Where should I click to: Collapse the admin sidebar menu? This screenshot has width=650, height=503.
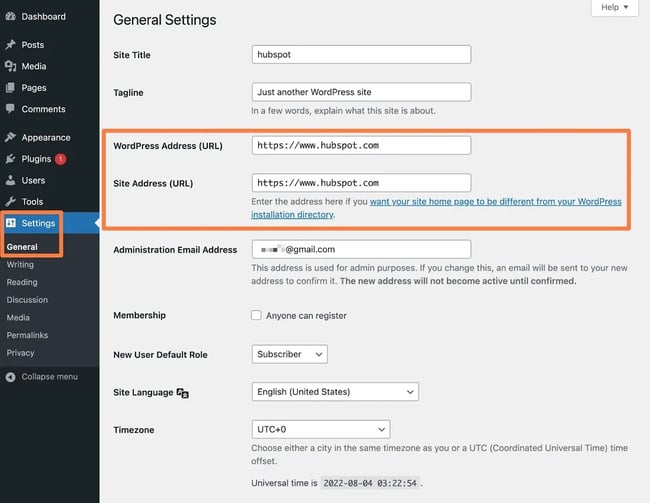[x=41, y=377]
